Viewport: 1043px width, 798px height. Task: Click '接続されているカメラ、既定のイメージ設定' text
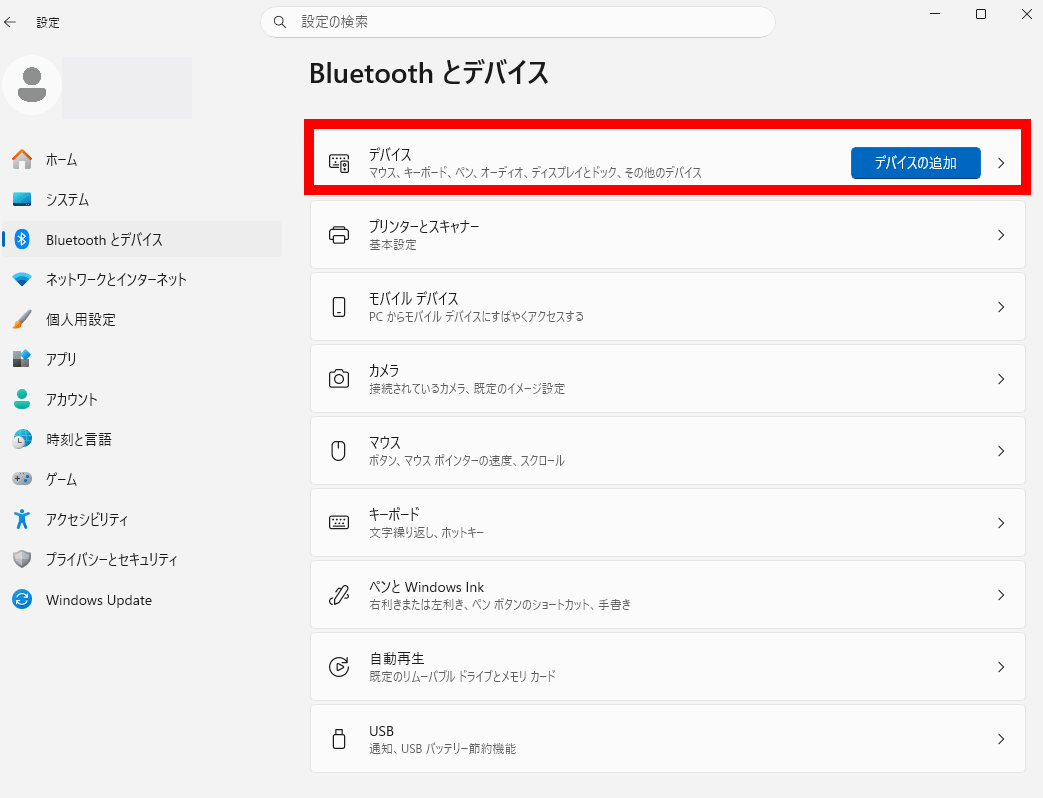point(467,388)
